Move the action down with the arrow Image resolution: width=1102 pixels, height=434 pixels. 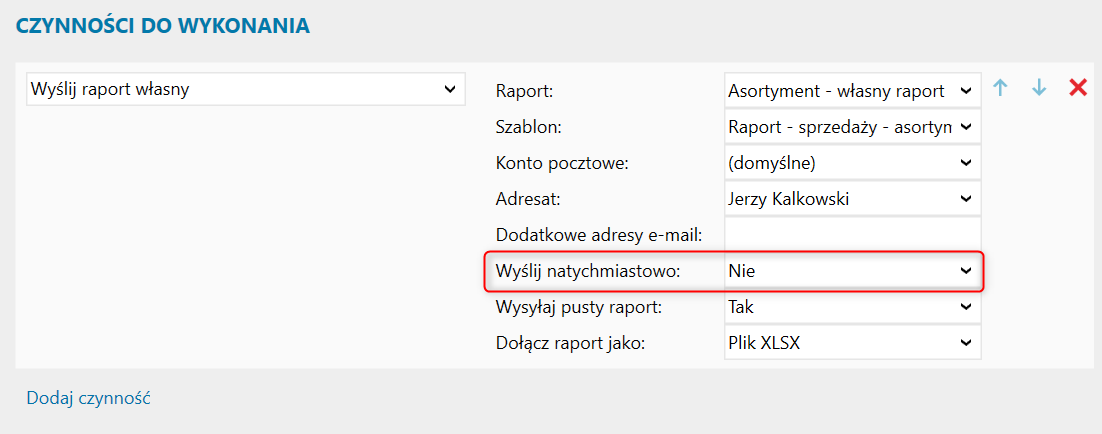coord(1039,88)
